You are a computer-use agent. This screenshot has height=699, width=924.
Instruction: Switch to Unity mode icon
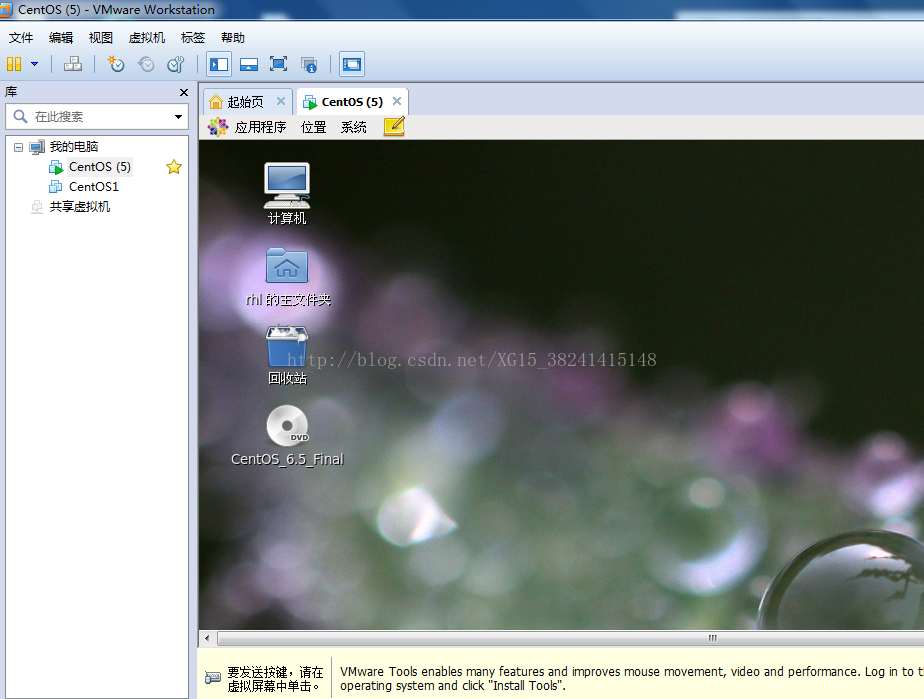pyautogui.click(x=309, y=64)
